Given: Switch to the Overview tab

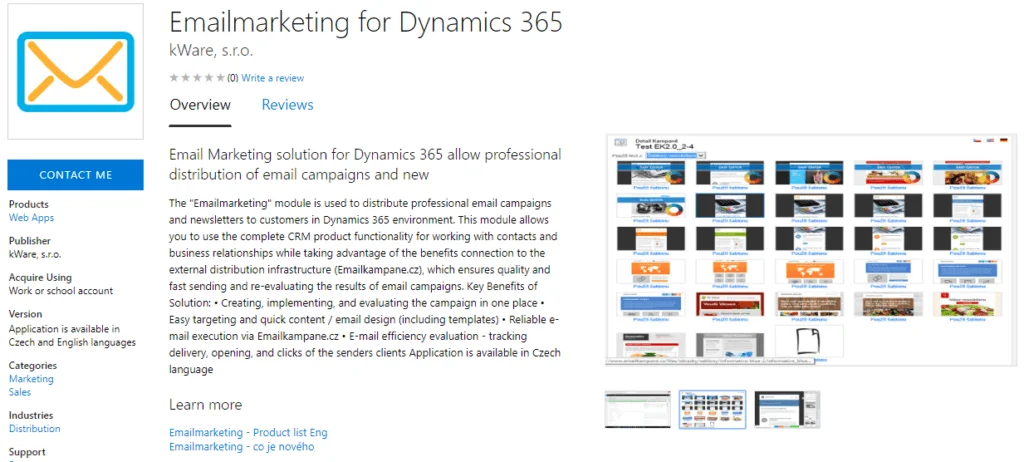Looking at the screenshot, I should tap(200, 105).
